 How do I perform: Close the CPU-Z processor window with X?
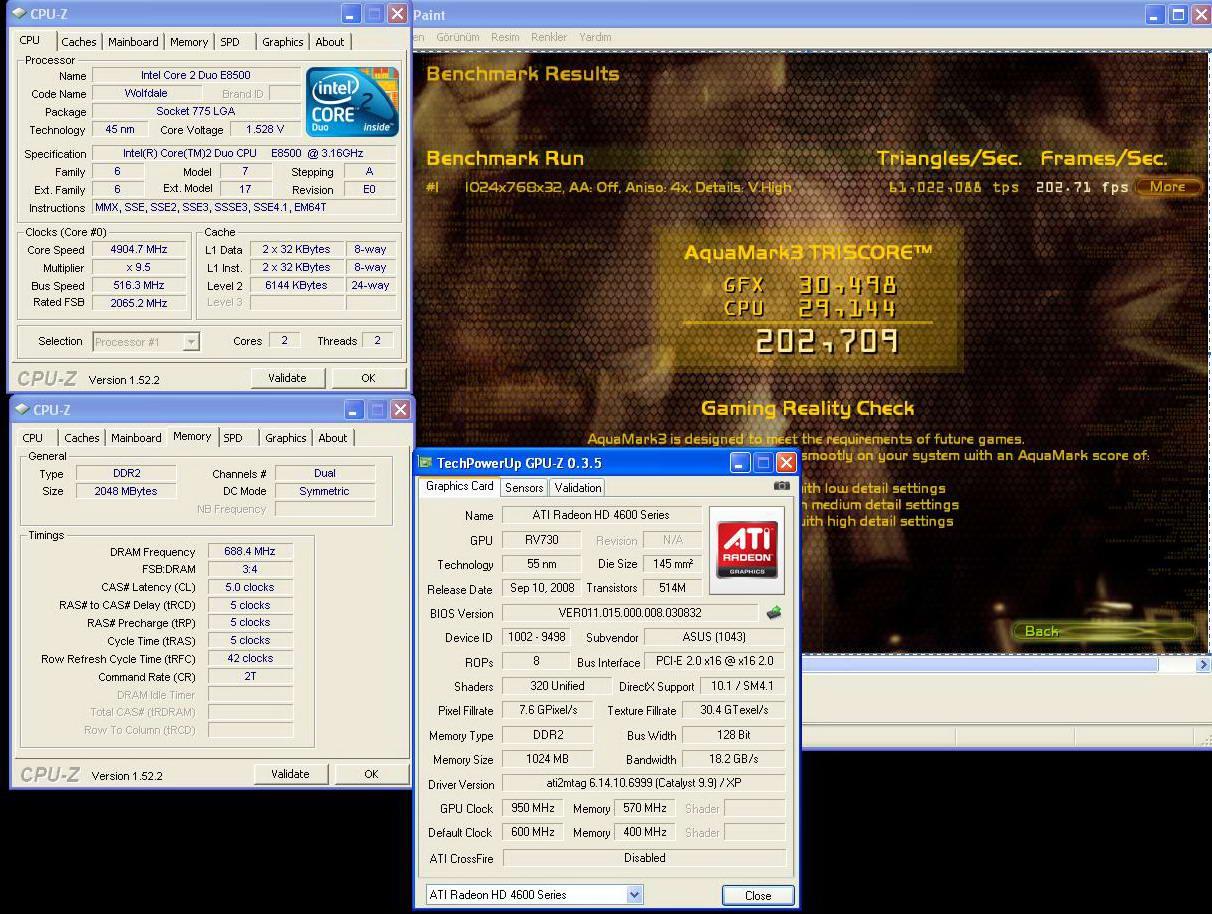pyautogui.click(x=397, y=14)
